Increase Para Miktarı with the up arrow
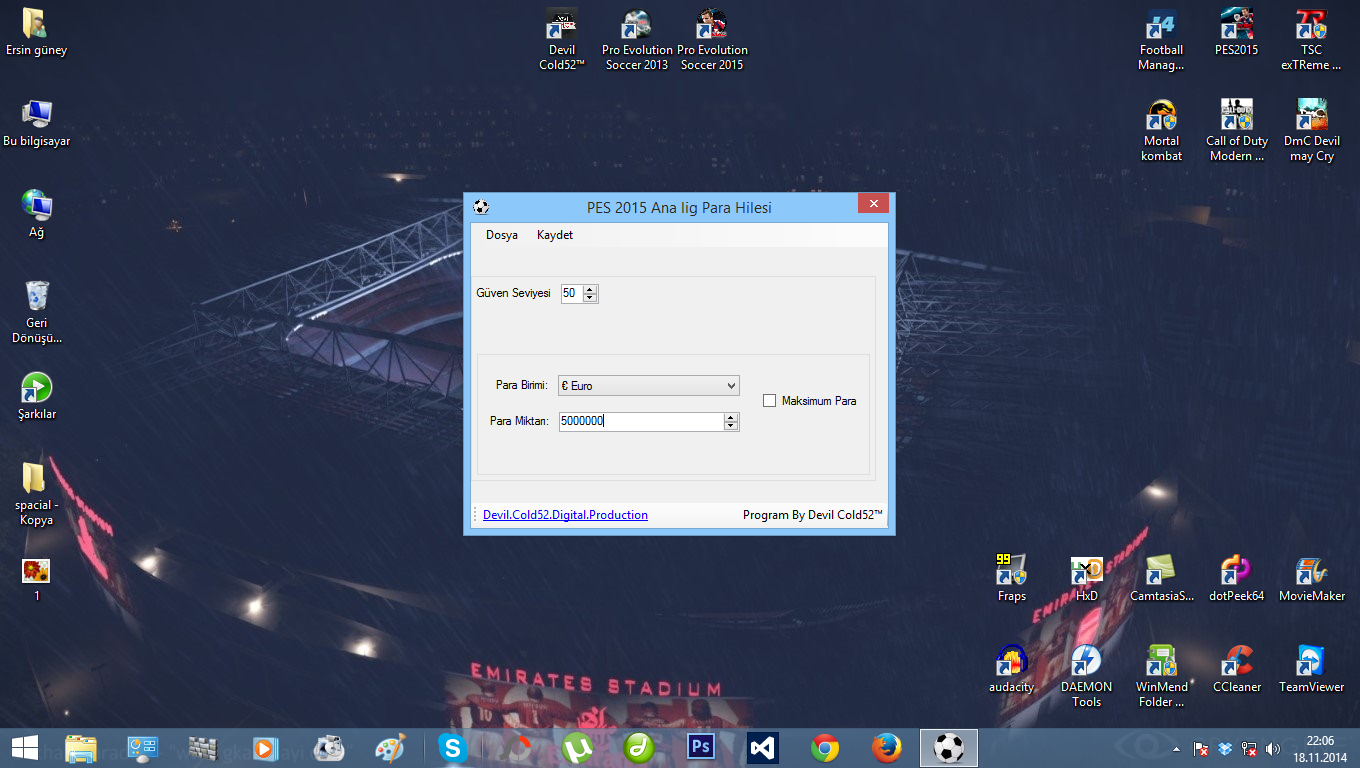This screenshot has height=768, width=1360. (x=731, y=418)
